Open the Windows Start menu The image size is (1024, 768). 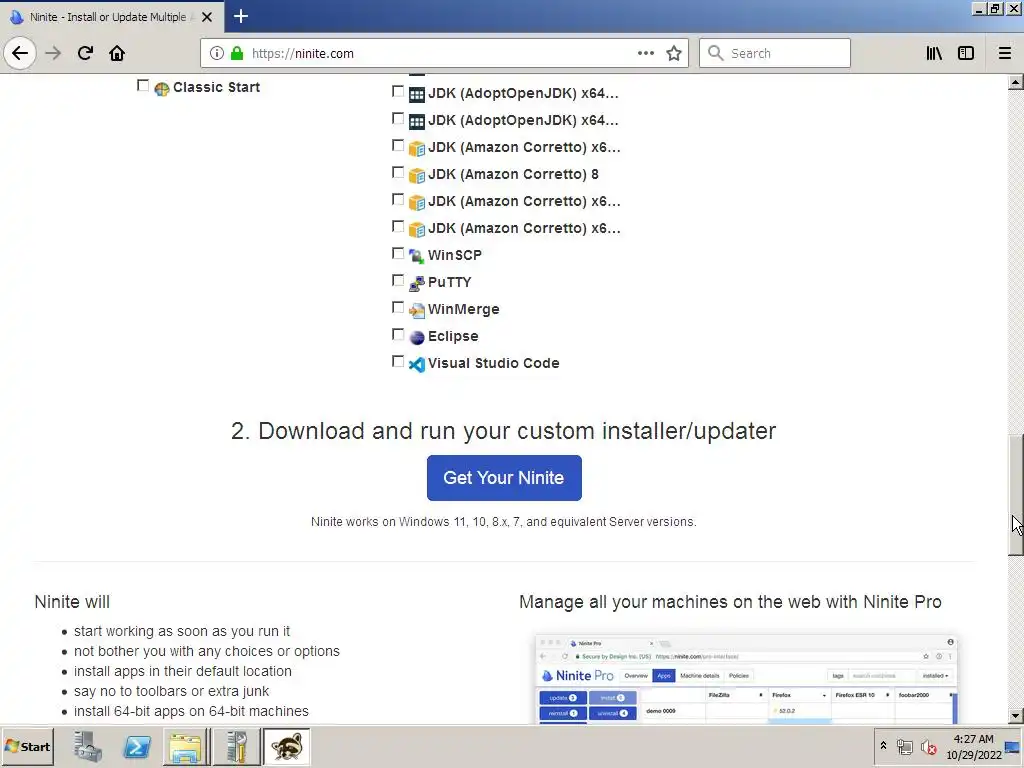pos(27,746)
